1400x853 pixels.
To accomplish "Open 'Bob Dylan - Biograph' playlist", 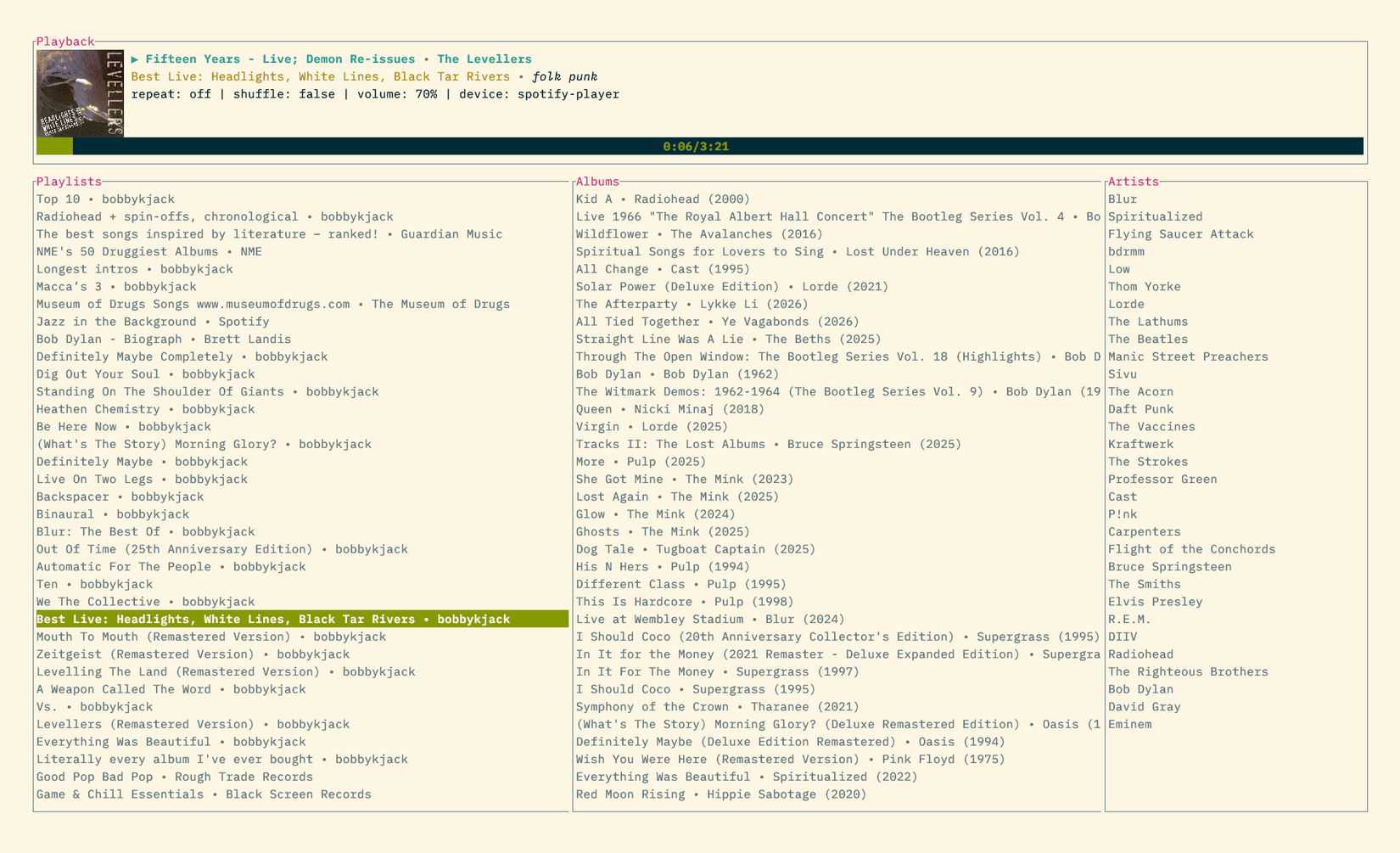I will 164,340.
